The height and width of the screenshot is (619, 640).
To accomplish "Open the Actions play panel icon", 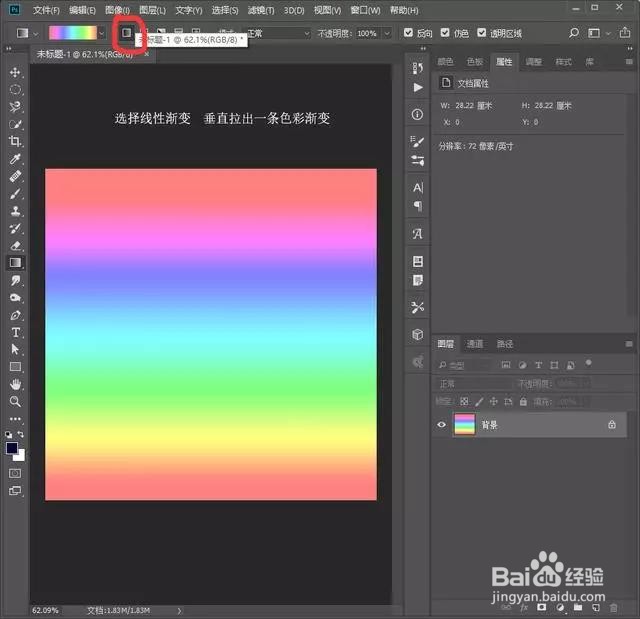I will pos(418,87).
